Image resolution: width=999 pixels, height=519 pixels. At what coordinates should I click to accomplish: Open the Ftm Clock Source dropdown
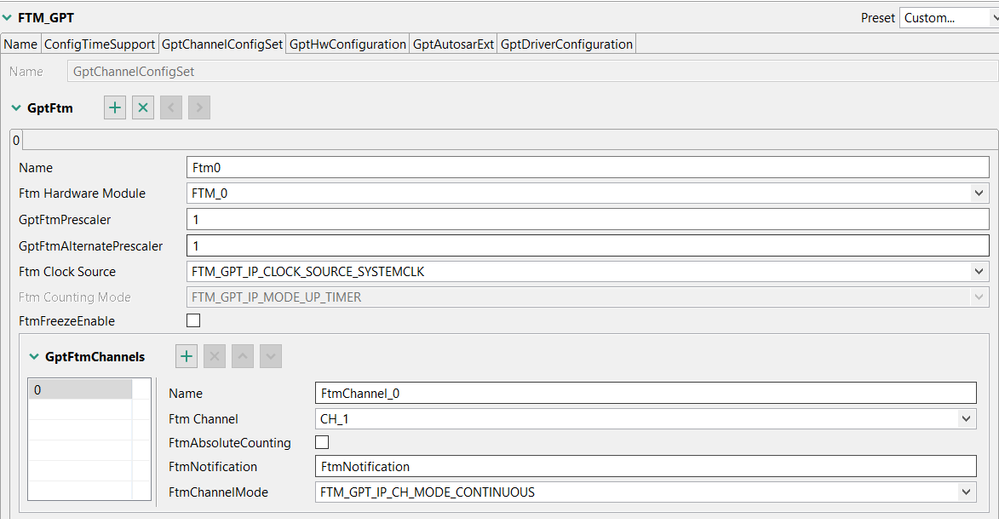pos(977,271)
